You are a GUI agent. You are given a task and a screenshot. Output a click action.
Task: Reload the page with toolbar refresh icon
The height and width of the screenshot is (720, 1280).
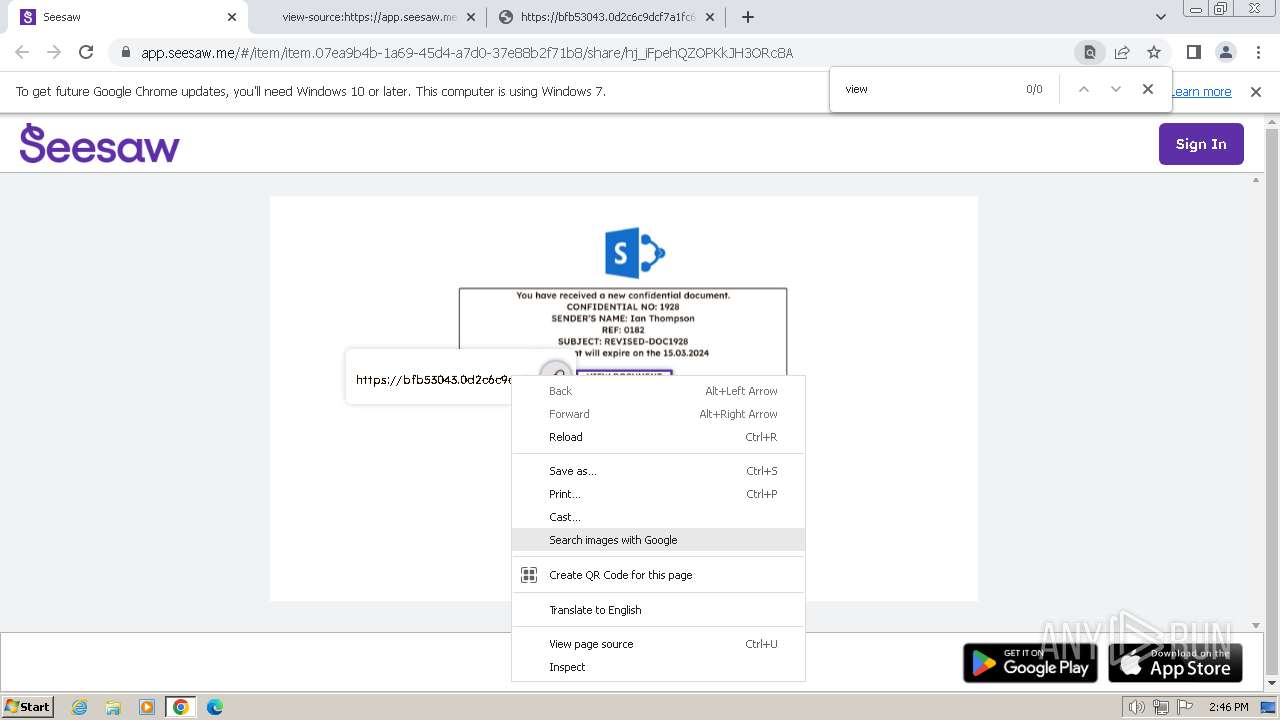86,52
